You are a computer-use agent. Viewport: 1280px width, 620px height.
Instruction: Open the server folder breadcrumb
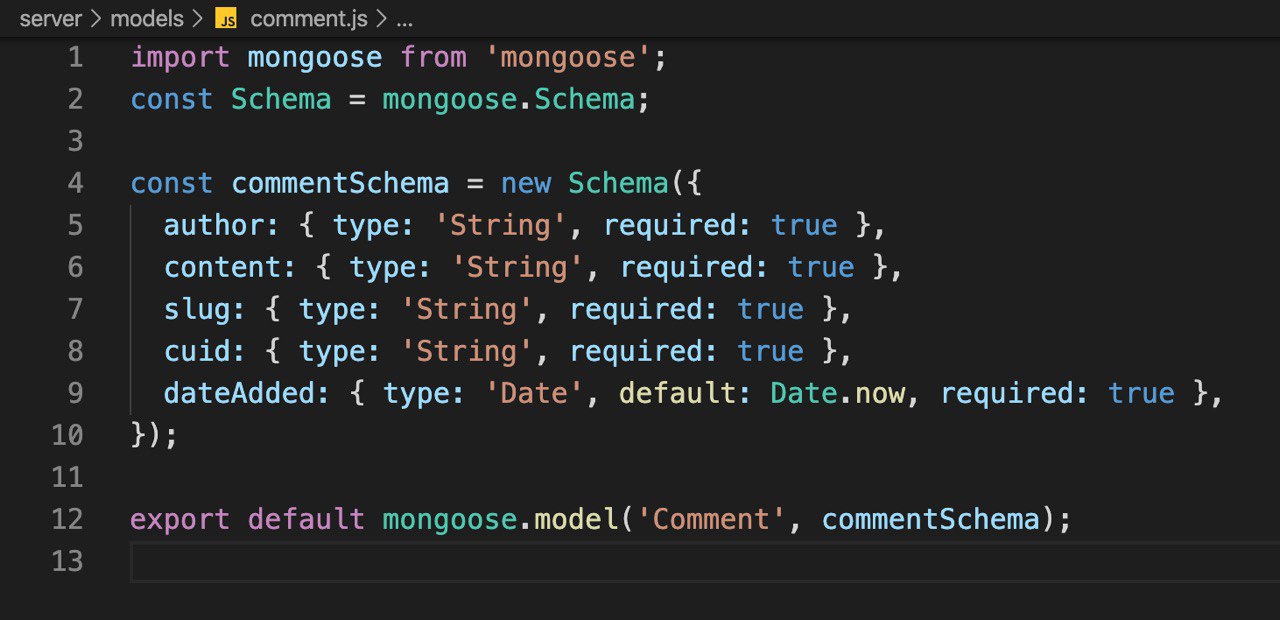50,19
